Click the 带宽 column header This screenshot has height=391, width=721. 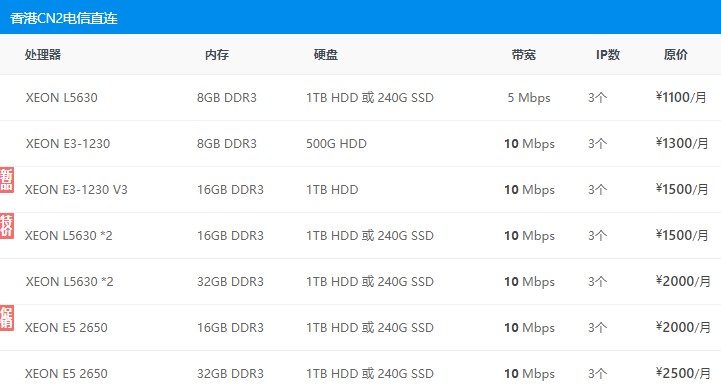(524, 55)
